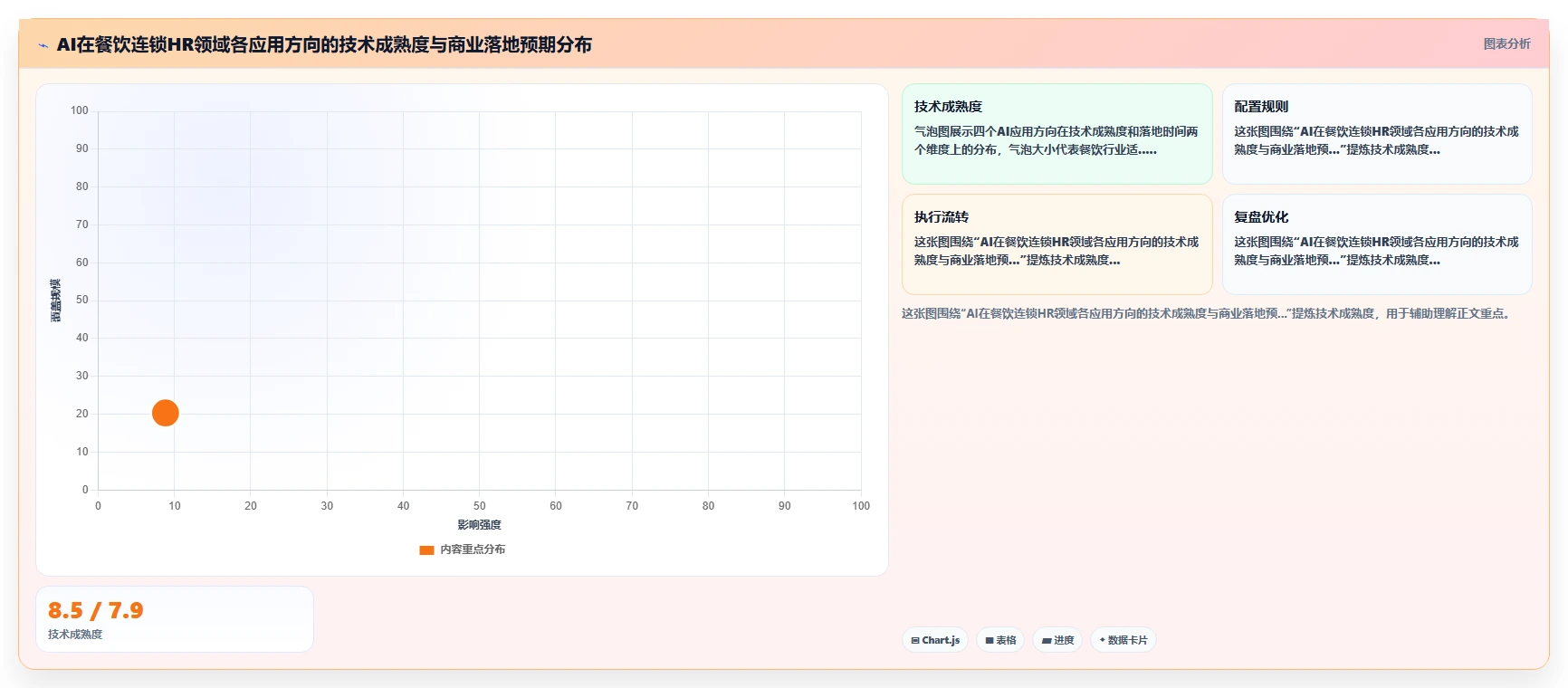Click the 8.5 / 7.9 metric value

coord(96,610)
